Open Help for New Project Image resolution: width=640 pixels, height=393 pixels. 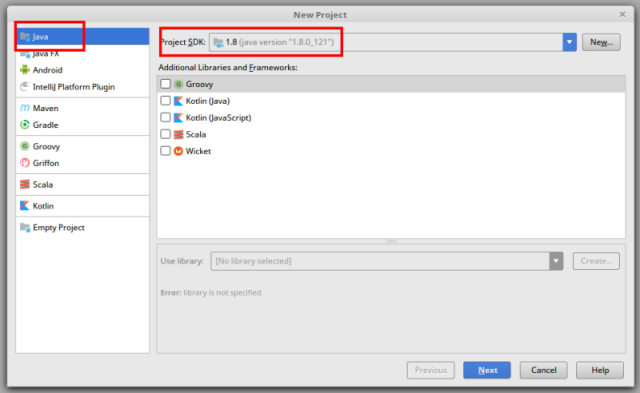click(600, 370)
